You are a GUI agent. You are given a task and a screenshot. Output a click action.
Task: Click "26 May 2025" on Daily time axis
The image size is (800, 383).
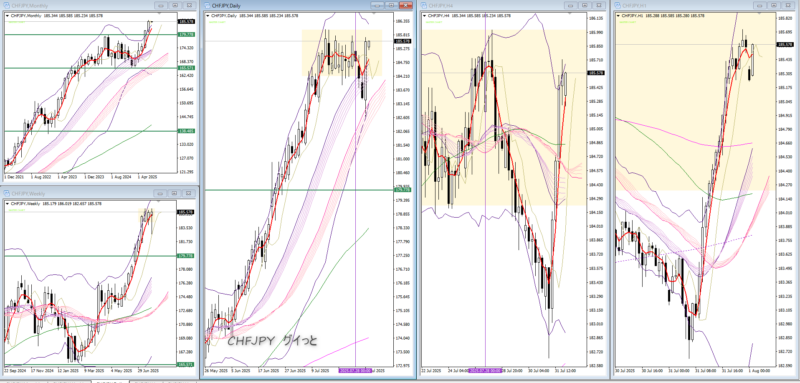[x=215, y=370]
